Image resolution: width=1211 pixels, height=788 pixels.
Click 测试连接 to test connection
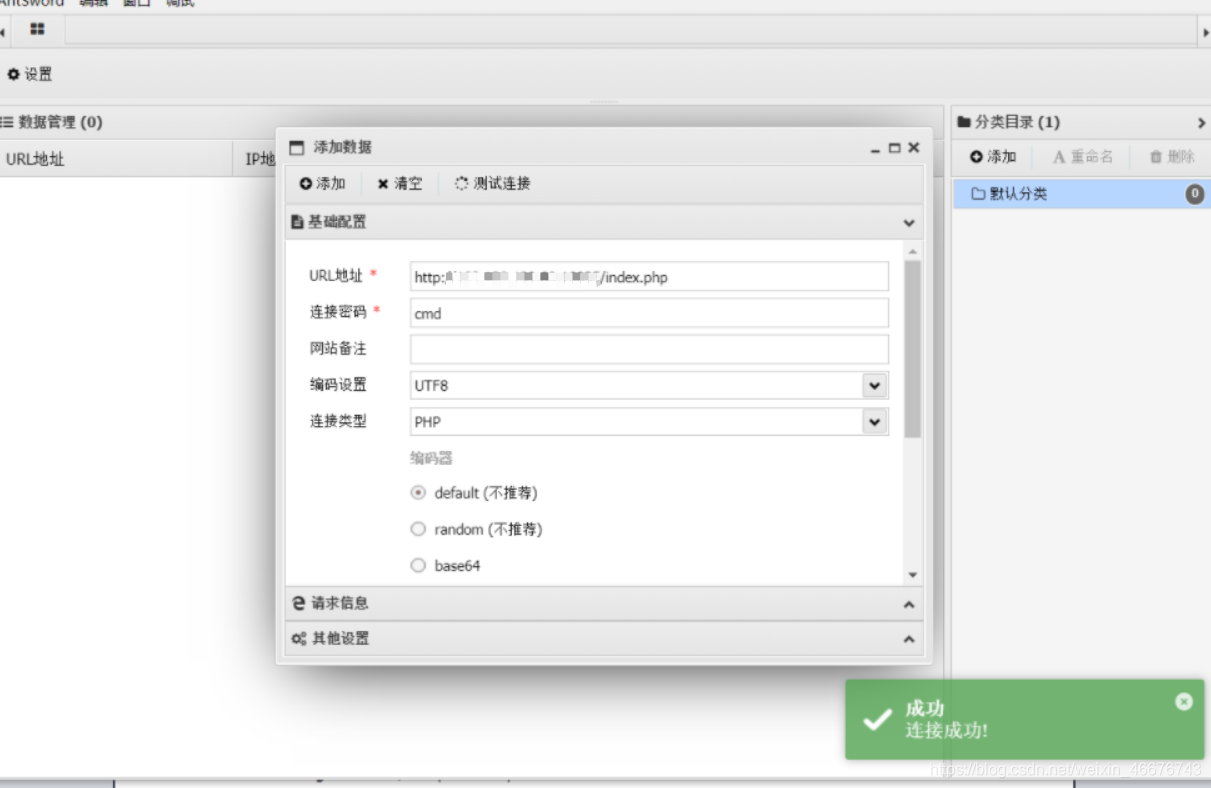pos(493,184)
